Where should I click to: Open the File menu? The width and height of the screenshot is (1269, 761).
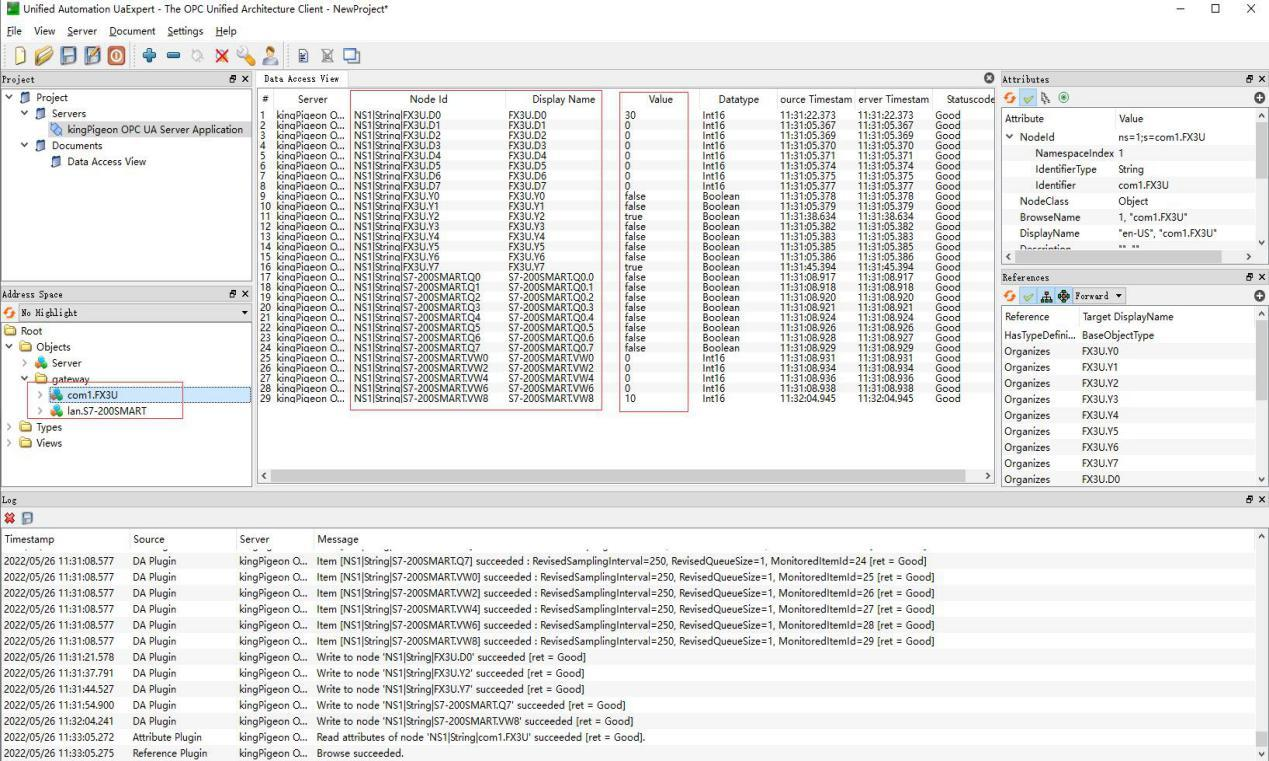coord(14,31)
